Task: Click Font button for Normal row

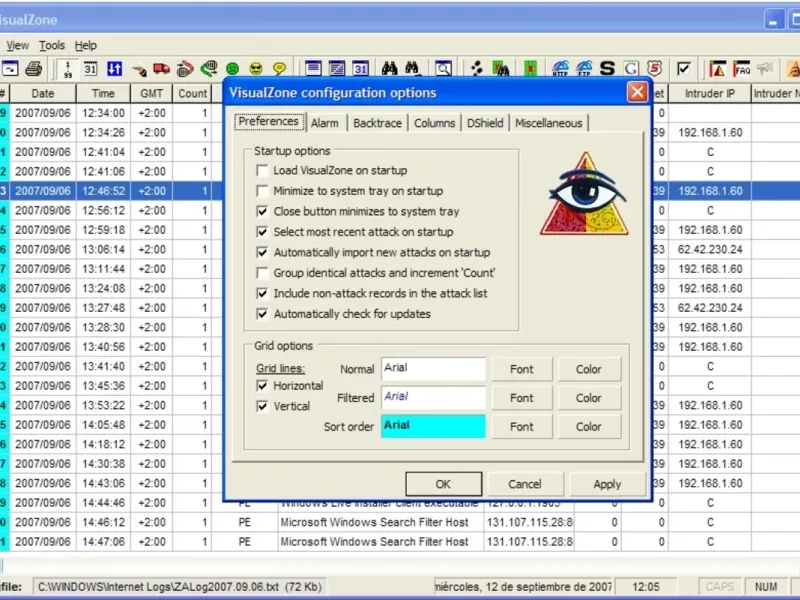Action: pyautogui.click(x=522, y=369)
